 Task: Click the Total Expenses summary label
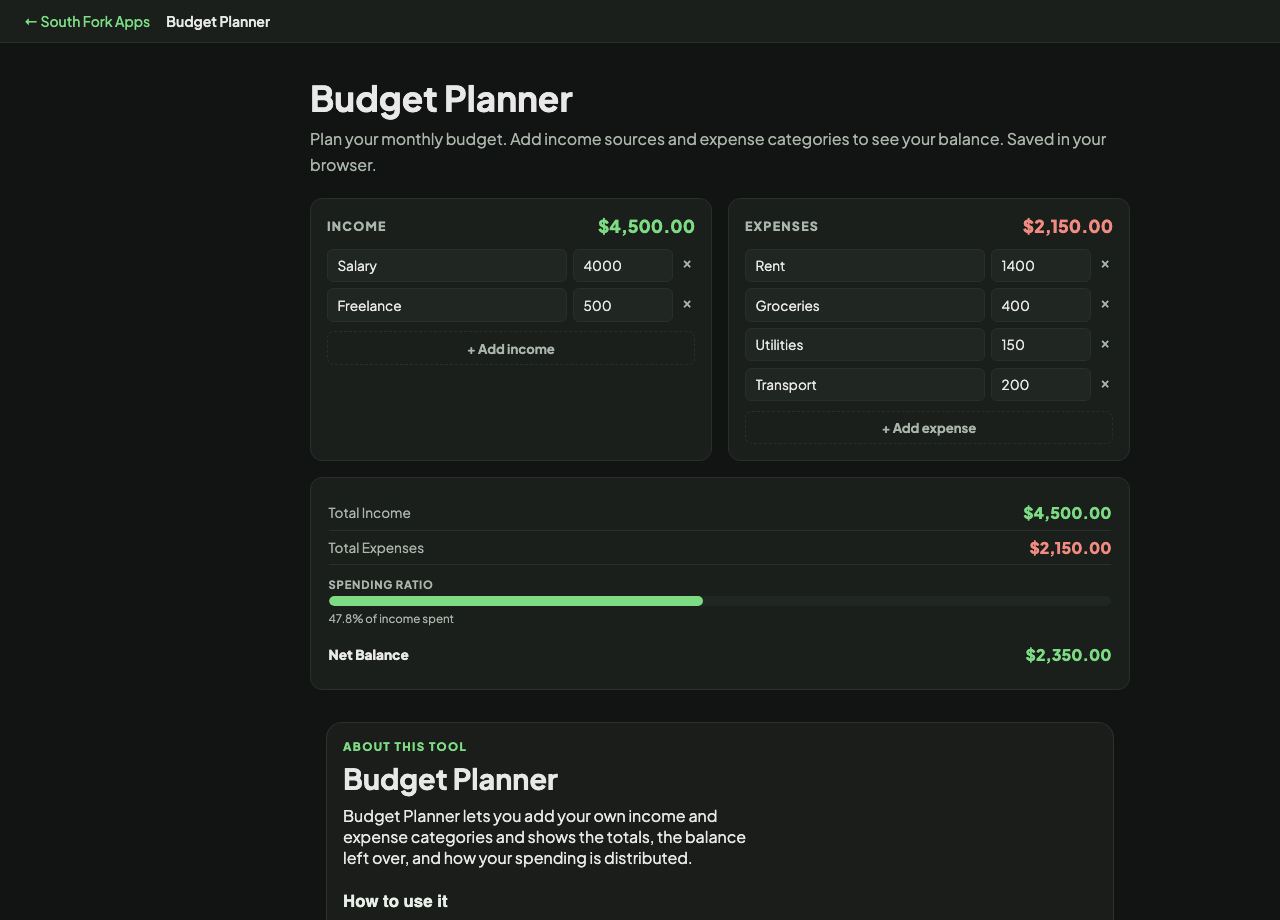tap(376, 548)
